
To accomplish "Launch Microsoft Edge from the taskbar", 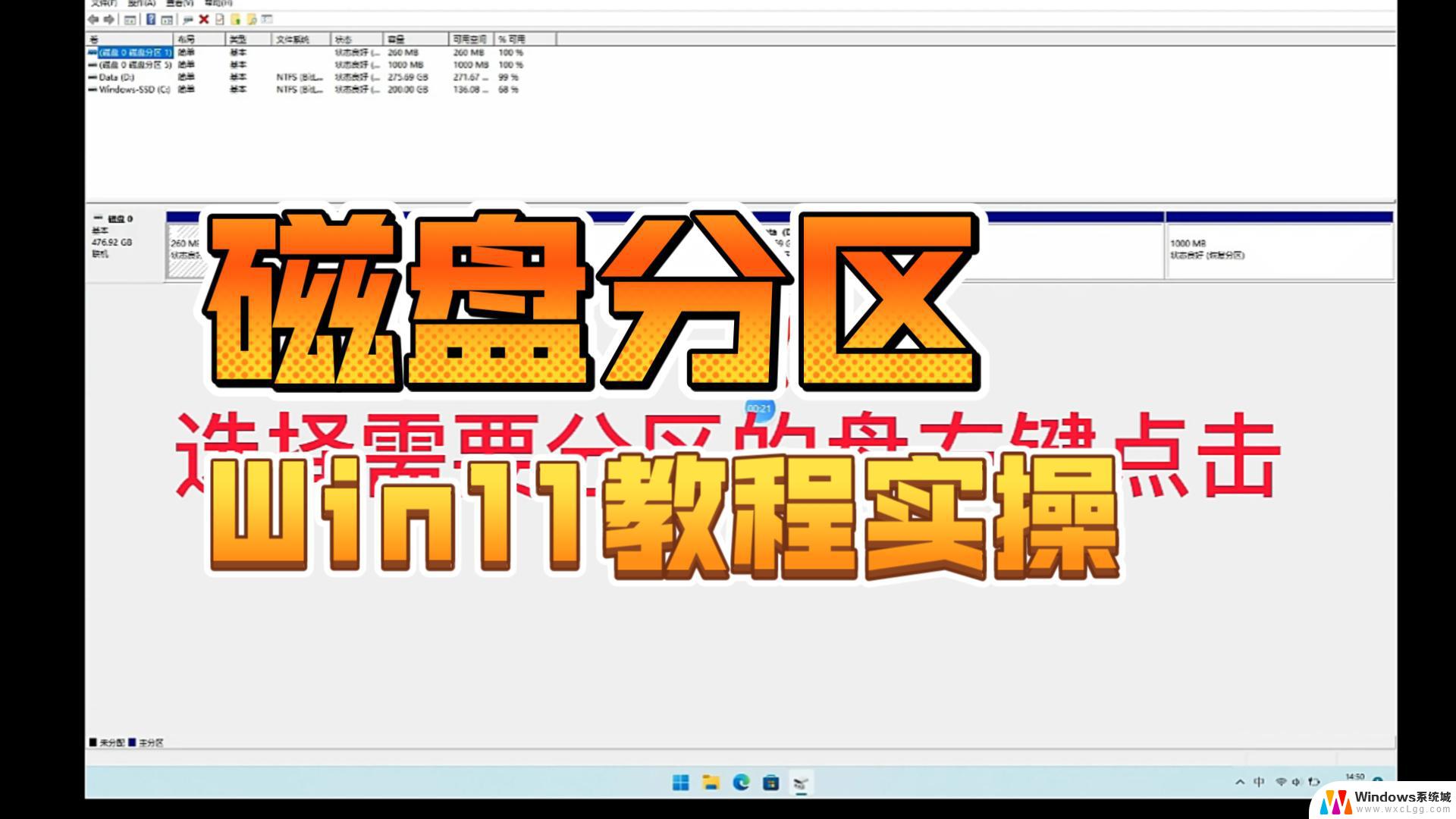I will [x=741, y=783].
